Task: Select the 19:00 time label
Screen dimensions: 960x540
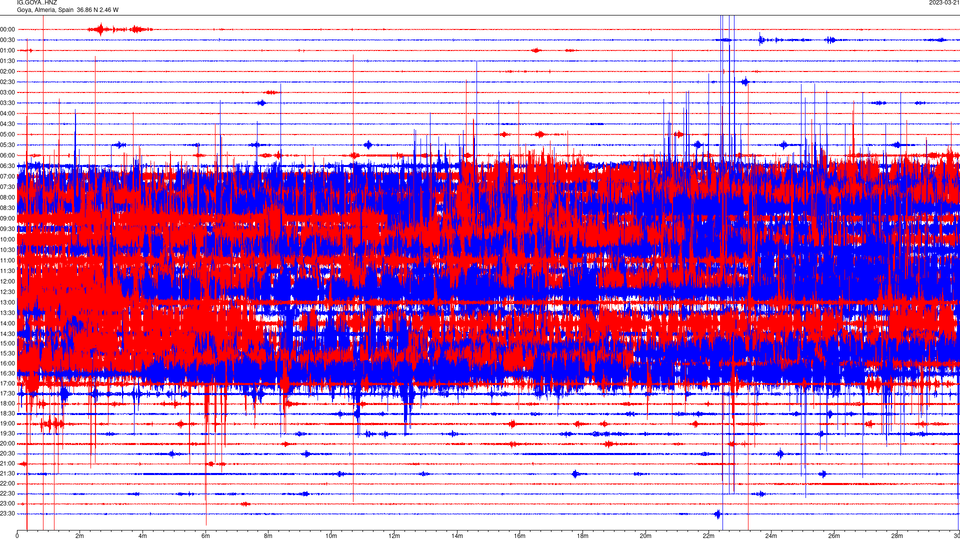Action: click(x=8, y=424)
